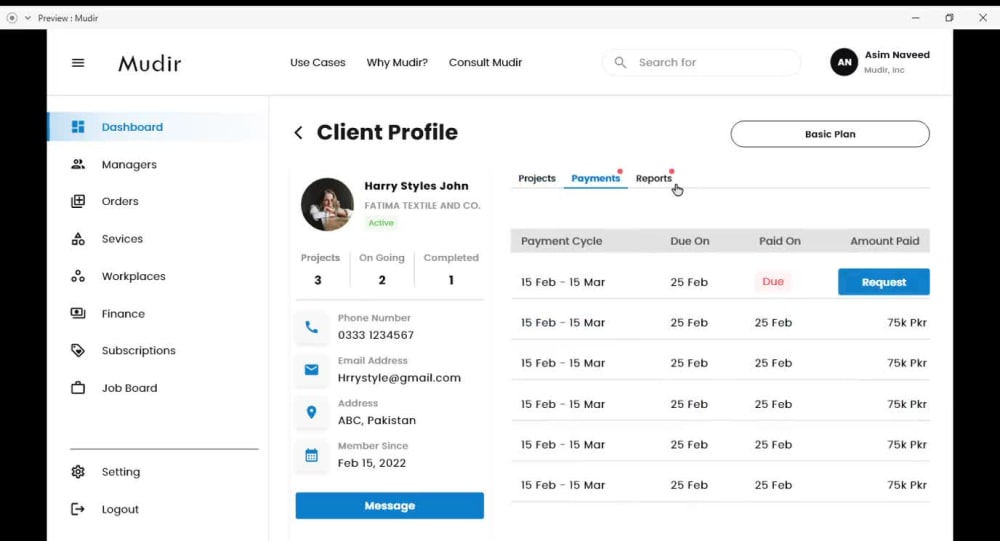Click the Basic Plan button
1000x541 pixels.
(830, 134)
